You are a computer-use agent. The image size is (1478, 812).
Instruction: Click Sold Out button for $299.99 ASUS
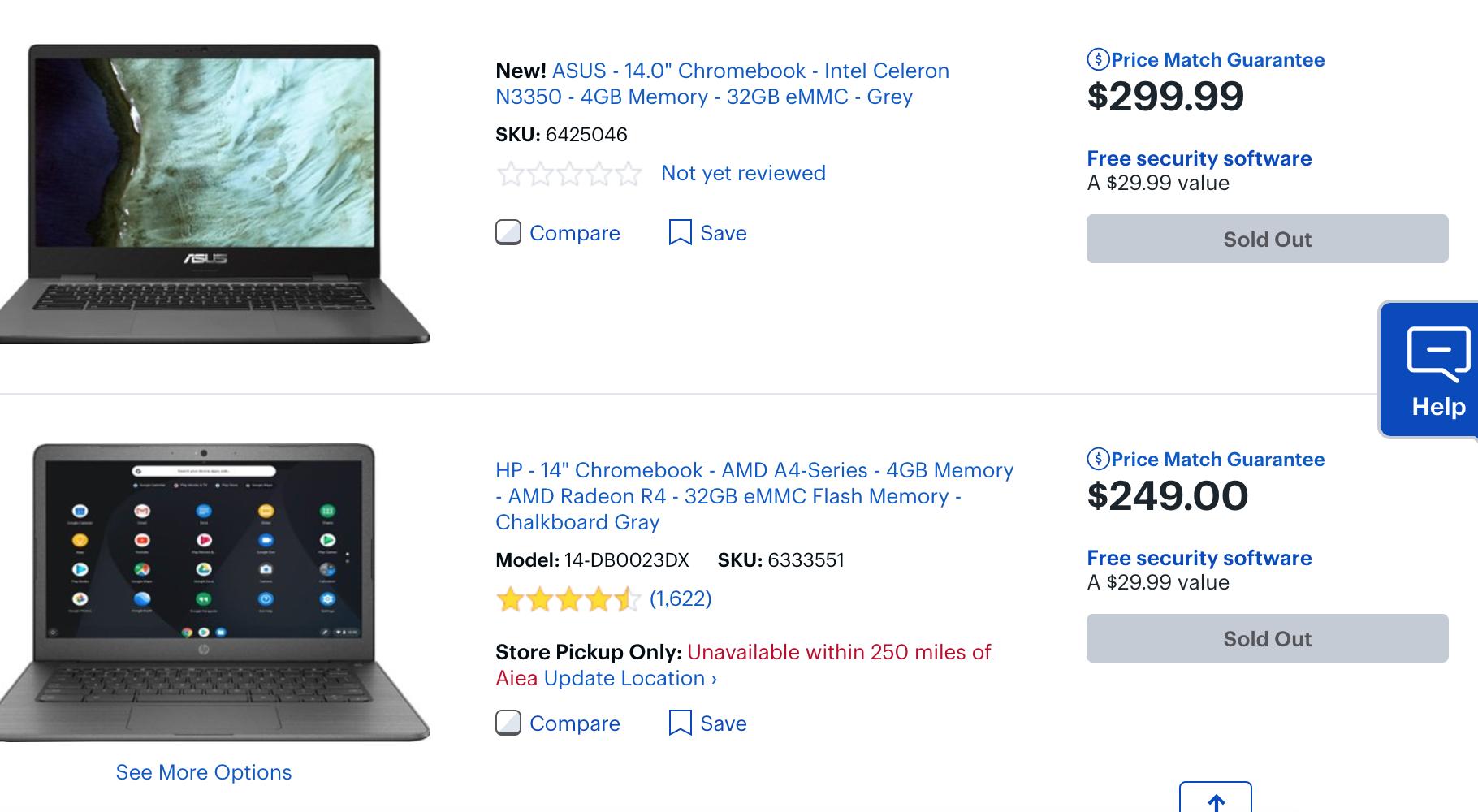pos(1267,239)
